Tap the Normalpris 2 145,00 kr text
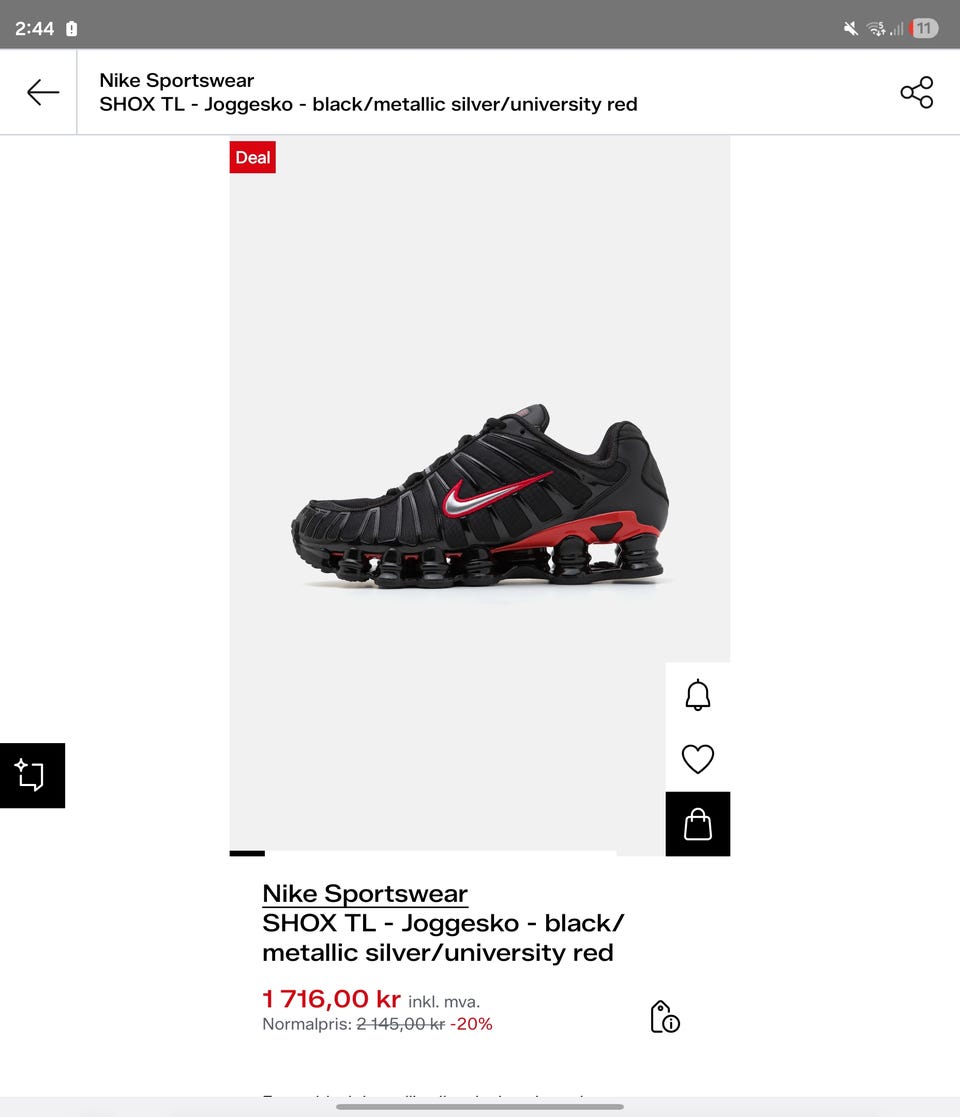960x1117 pixels. click(353, 1024)
